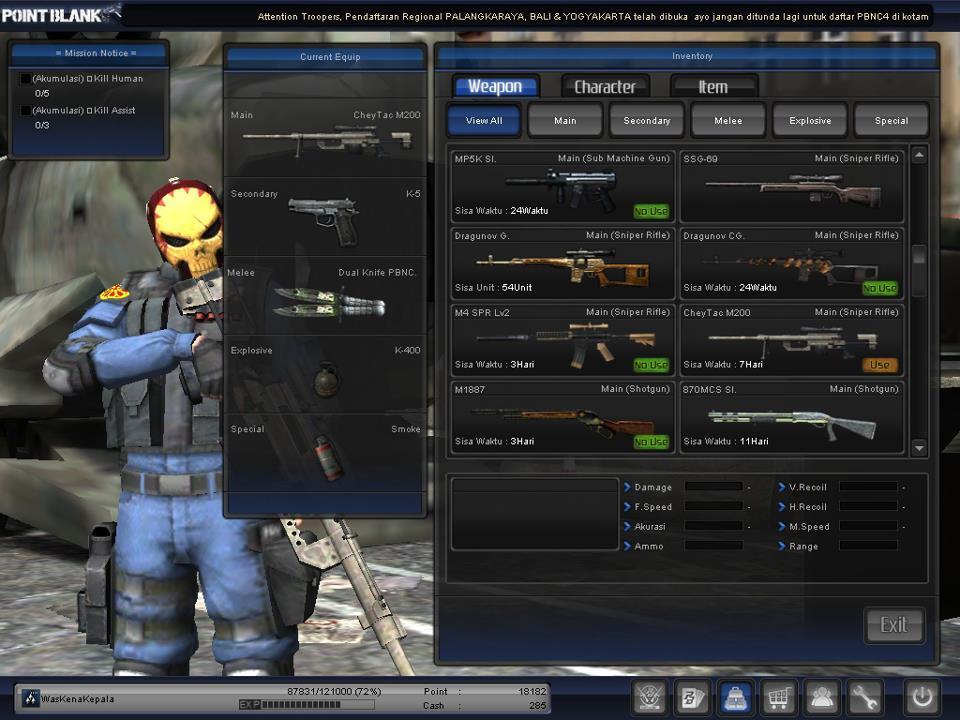Filter inventory by Main weapons
Image resolution: width=960 pixels, height=720 pixels.
point(565,120)
